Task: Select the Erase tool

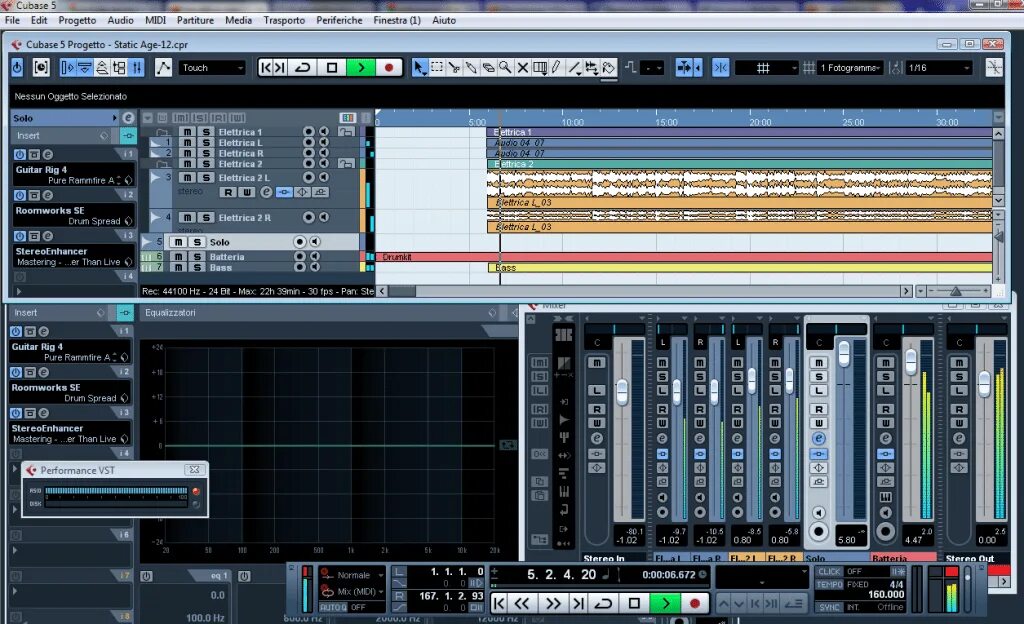Action: click(488, 67)
